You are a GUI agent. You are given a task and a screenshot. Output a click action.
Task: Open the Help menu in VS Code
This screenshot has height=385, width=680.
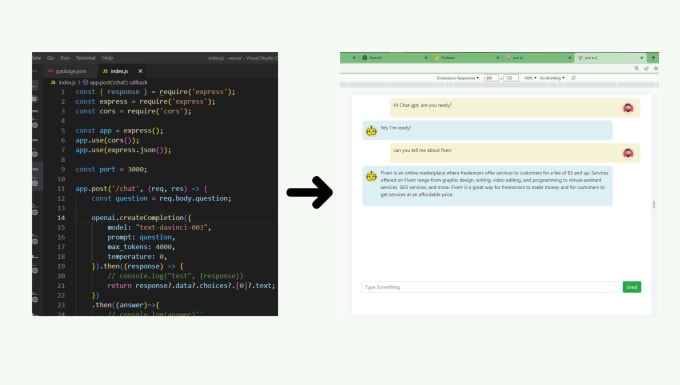107,58
